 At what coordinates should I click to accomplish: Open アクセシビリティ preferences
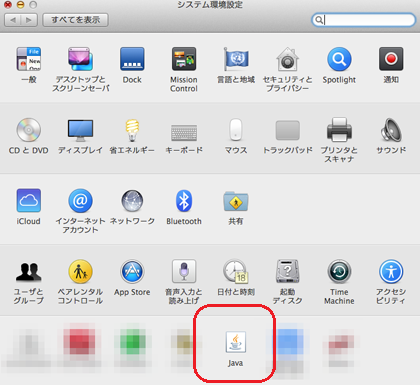coord(391,272)
